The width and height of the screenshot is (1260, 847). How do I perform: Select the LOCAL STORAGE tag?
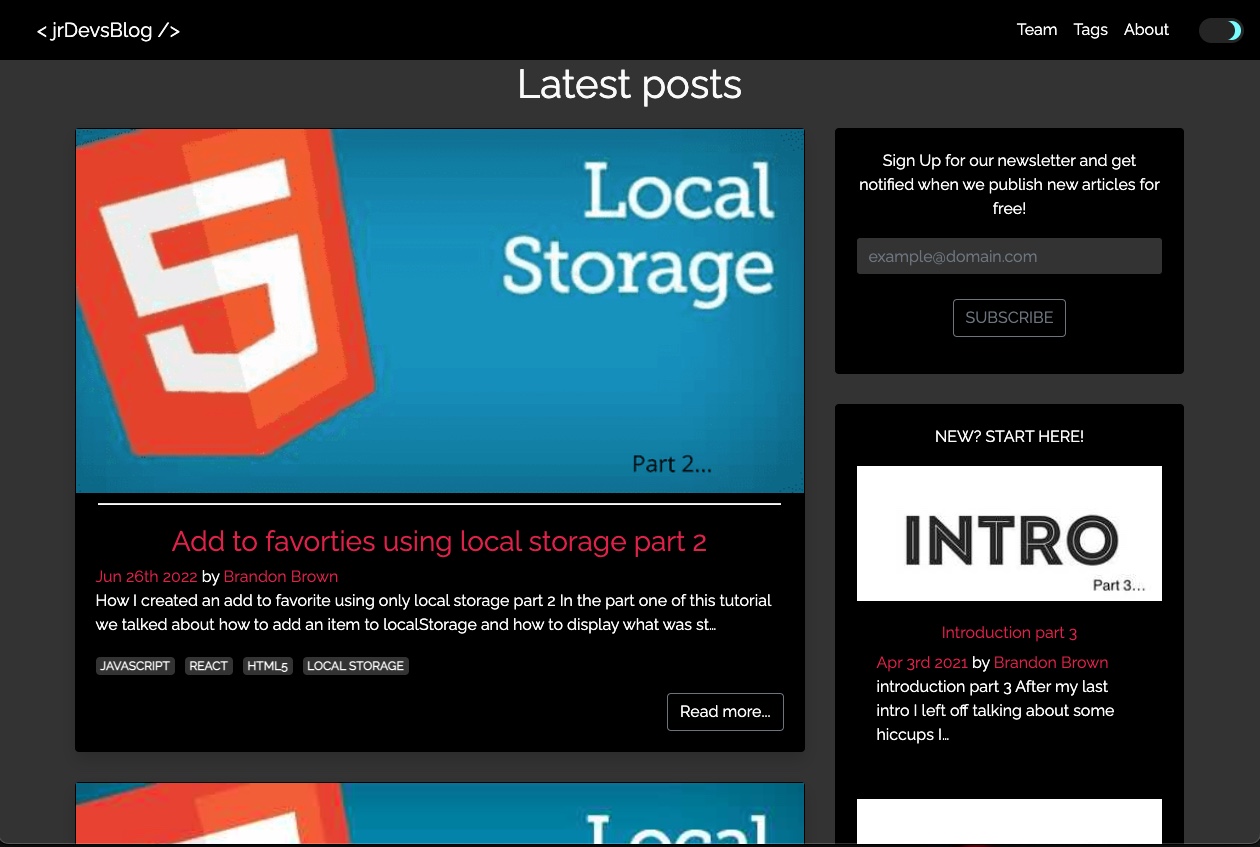click(x=356, y=666)
